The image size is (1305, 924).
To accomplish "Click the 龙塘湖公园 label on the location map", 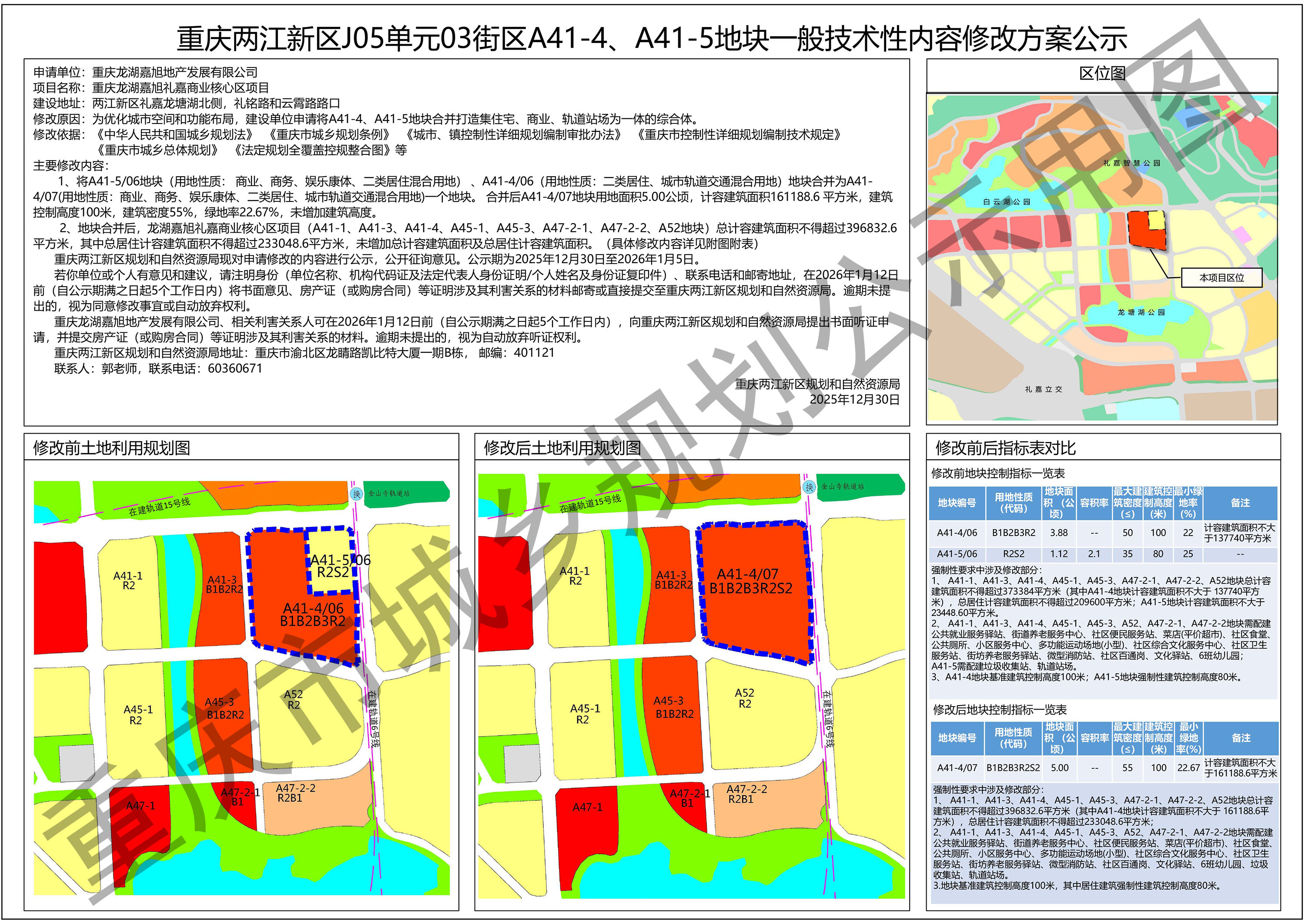I will point(1141,312).
